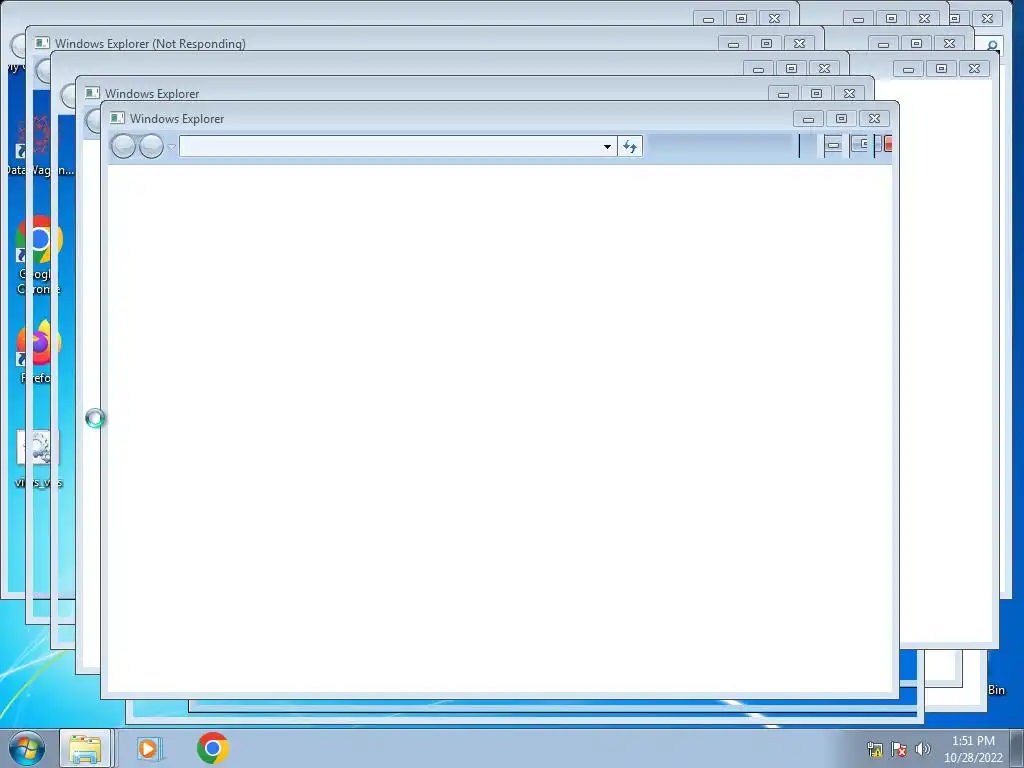Select the Firefox desktop shortcut
The width and height of the screenshot is (1024, 768).
[x=39, y=353]
